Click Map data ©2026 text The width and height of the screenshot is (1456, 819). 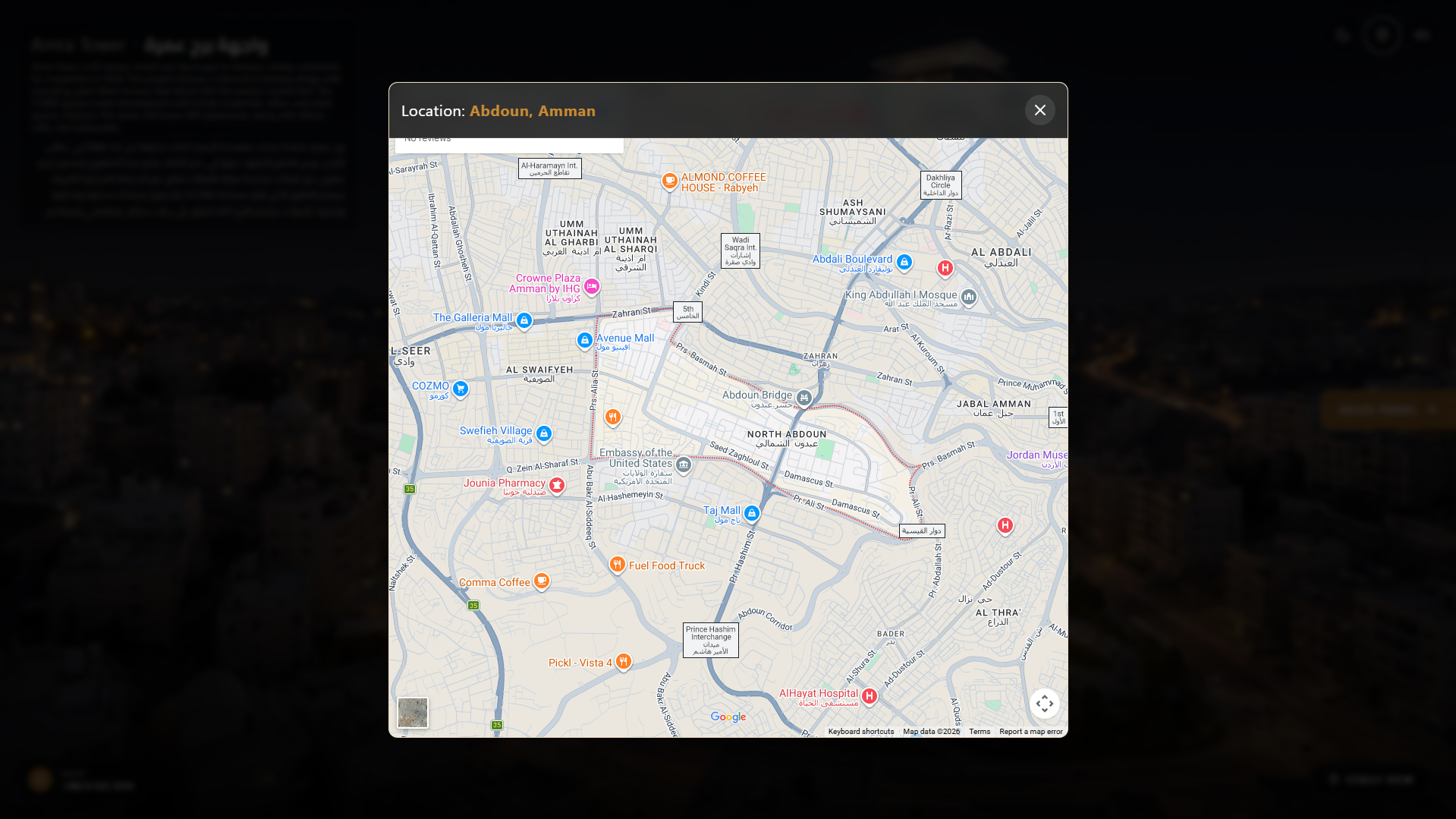tap(931, 732)
